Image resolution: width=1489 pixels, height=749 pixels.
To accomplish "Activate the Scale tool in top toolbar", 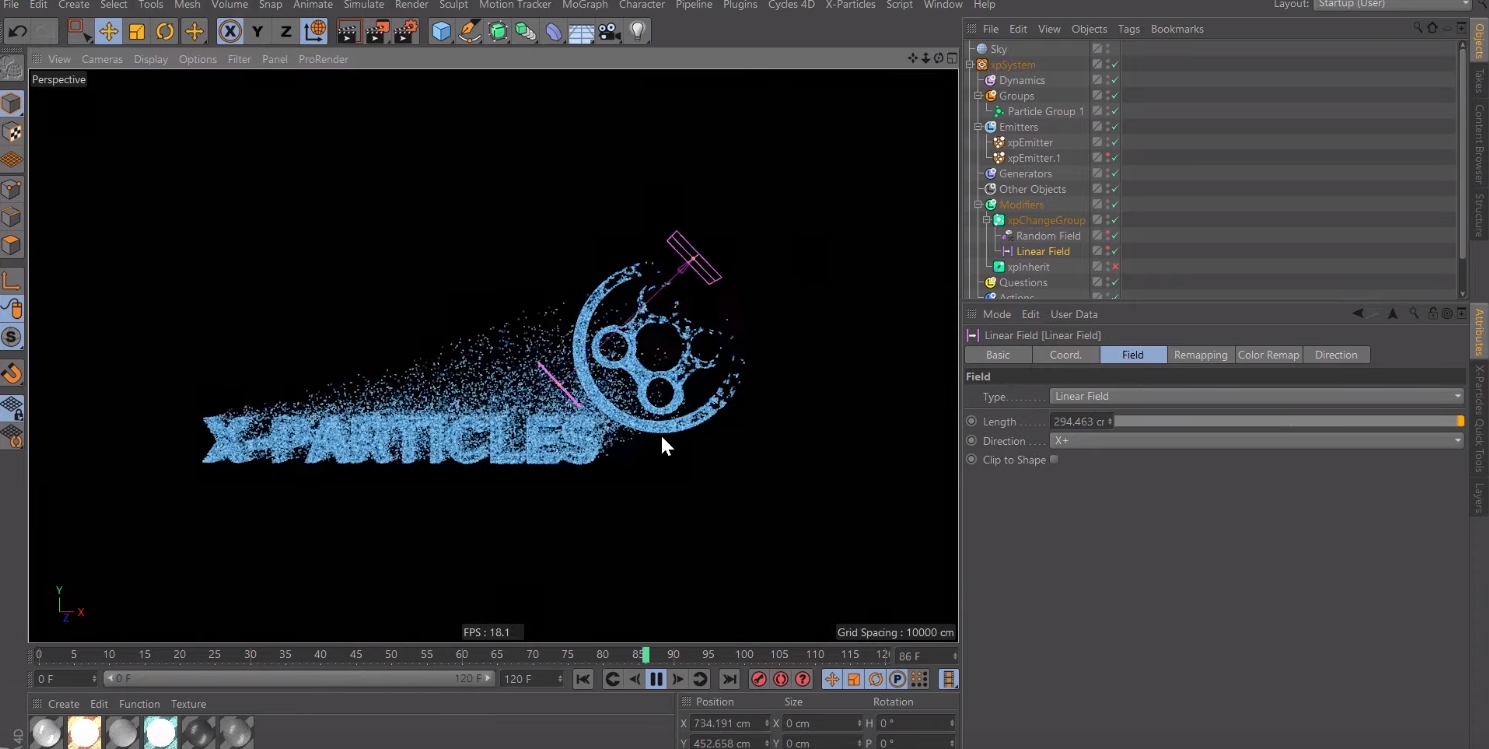I will pos(137,32).
